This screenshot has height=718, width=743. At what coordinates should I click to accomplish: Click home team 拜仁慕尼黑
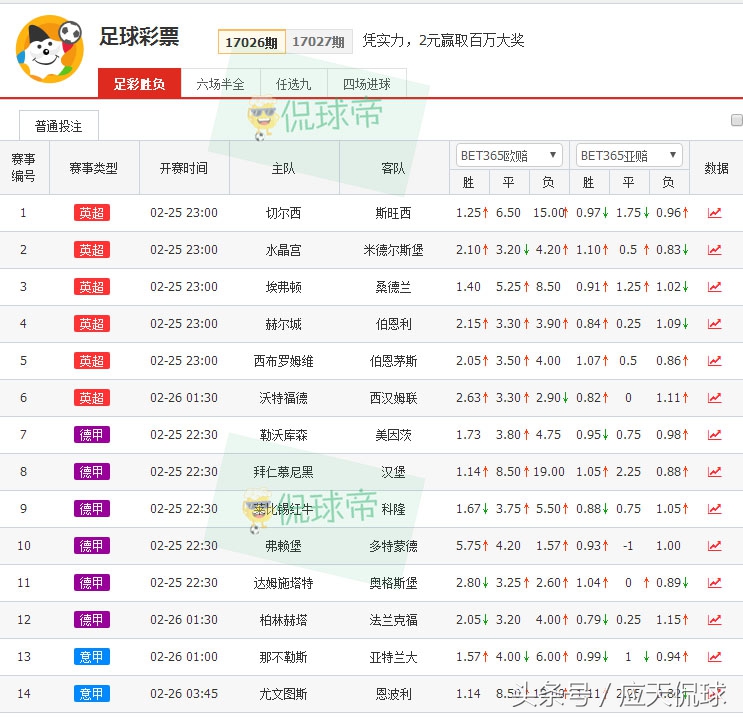[x=283, y=472]
